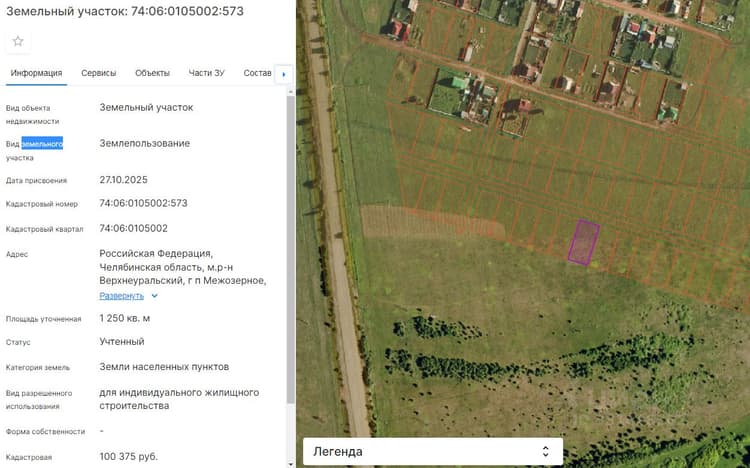Click the hatched orange parcel on map
The width and height of the screenshot is (750, 468).
click(x=433, y=222)
